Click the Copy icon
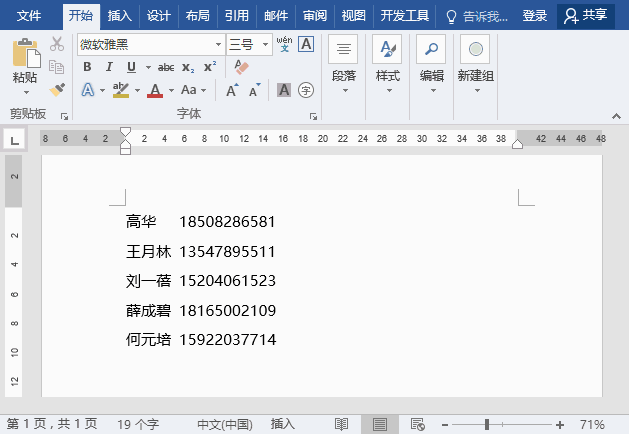The image size is (629, 434). click(57, 67)
